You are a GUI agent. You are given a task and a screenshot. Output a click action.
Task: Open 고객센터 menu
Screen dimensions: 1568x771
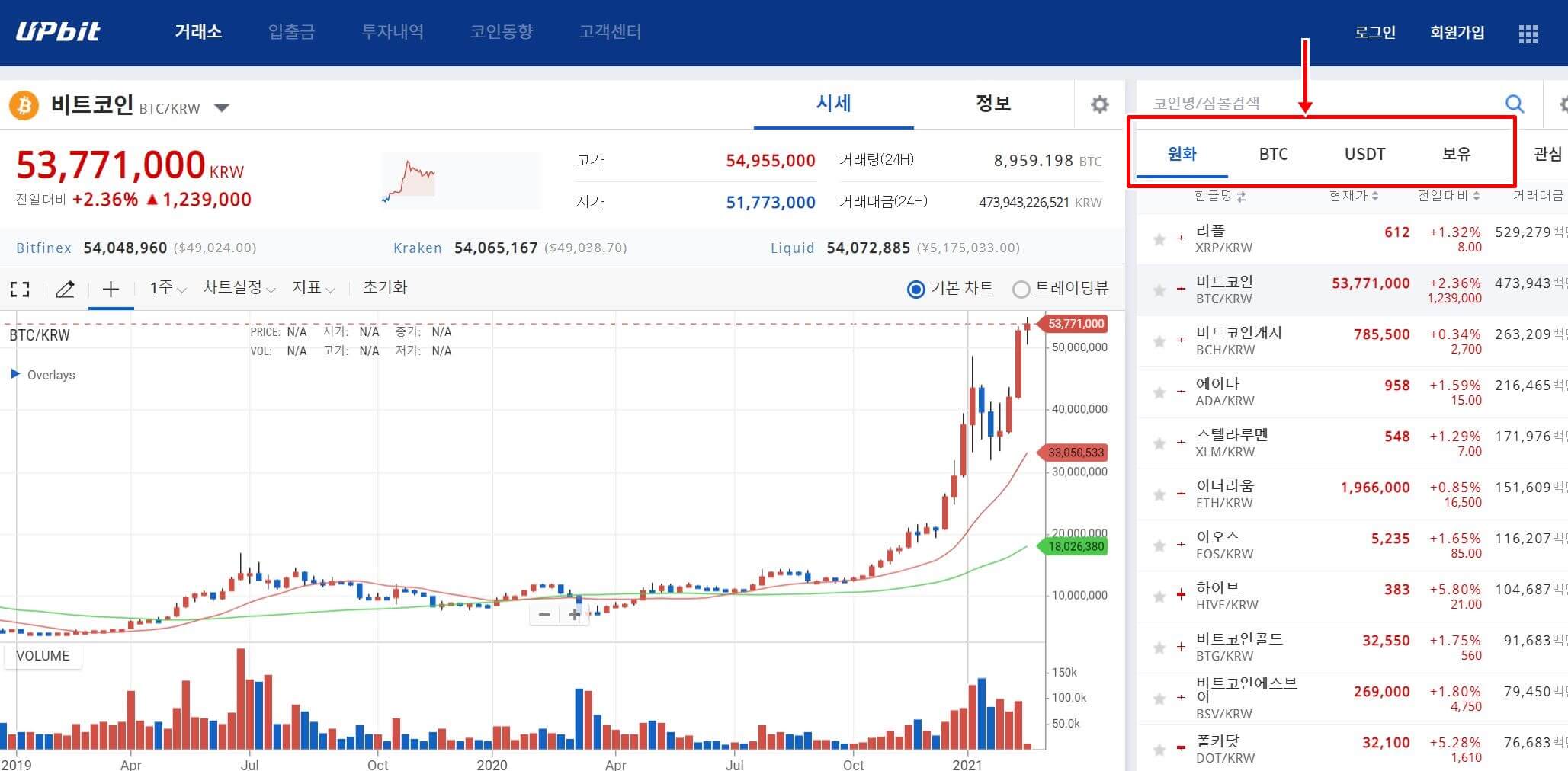point(610,32)
